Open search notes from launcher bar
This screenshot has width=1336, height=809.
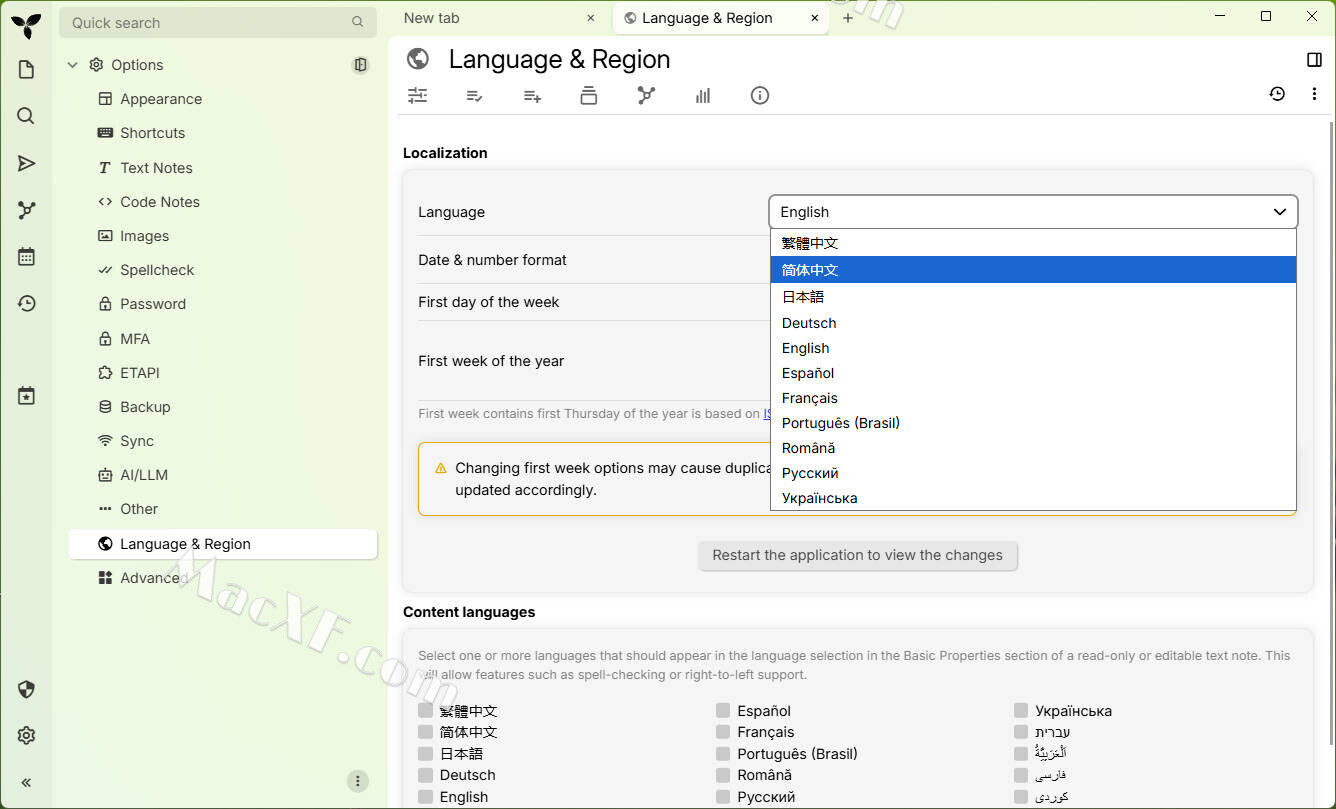point(26,116)
